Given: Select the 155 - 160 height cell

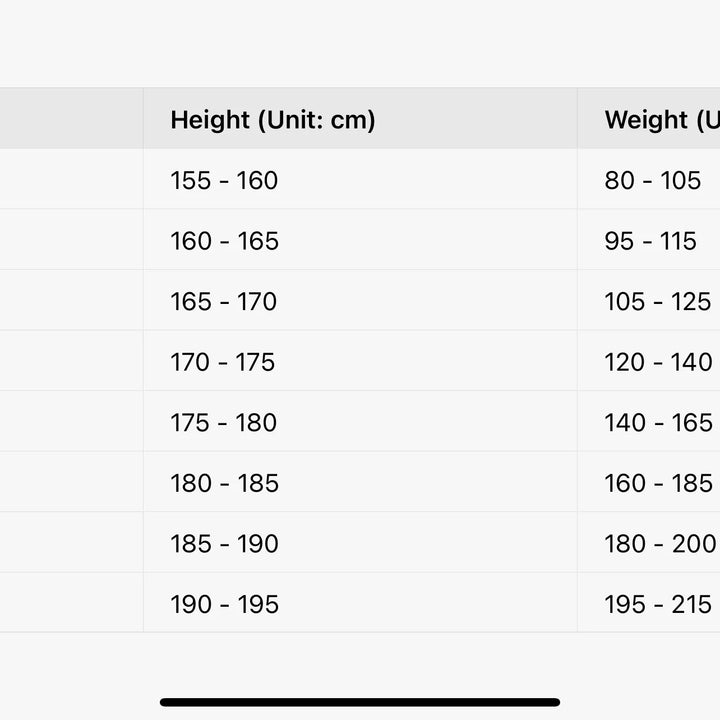Looking at the screenshot, I should [x=224, y=181].
